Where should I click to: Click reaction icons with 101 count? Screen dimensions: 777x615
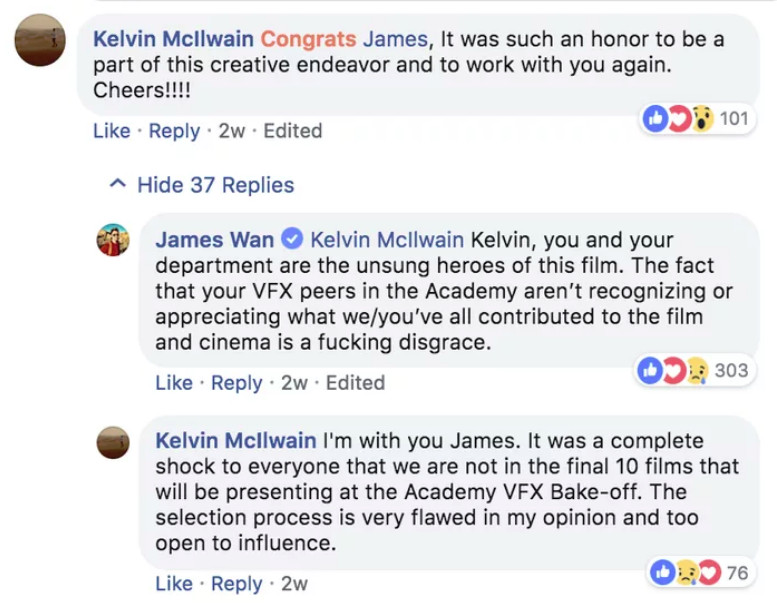point(697,119)
